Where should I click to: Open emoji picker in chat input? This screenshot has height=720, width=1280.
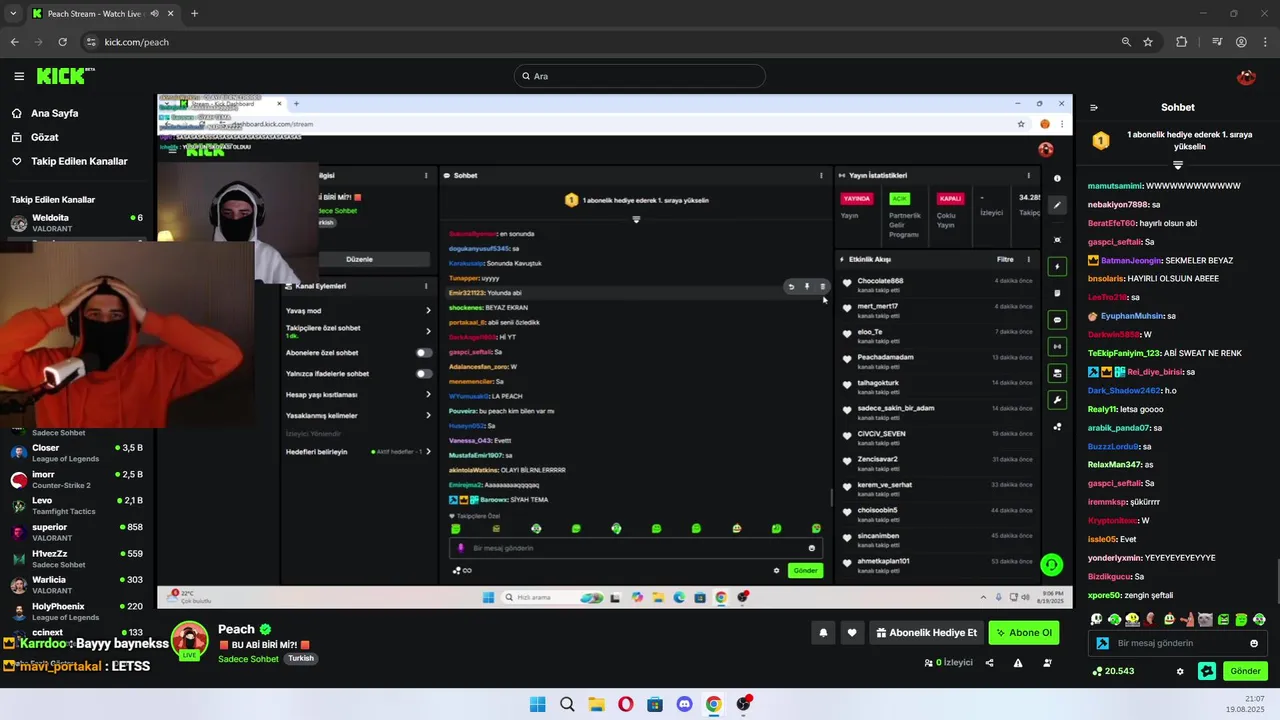pyautogui.click(x=1254, y=643)
